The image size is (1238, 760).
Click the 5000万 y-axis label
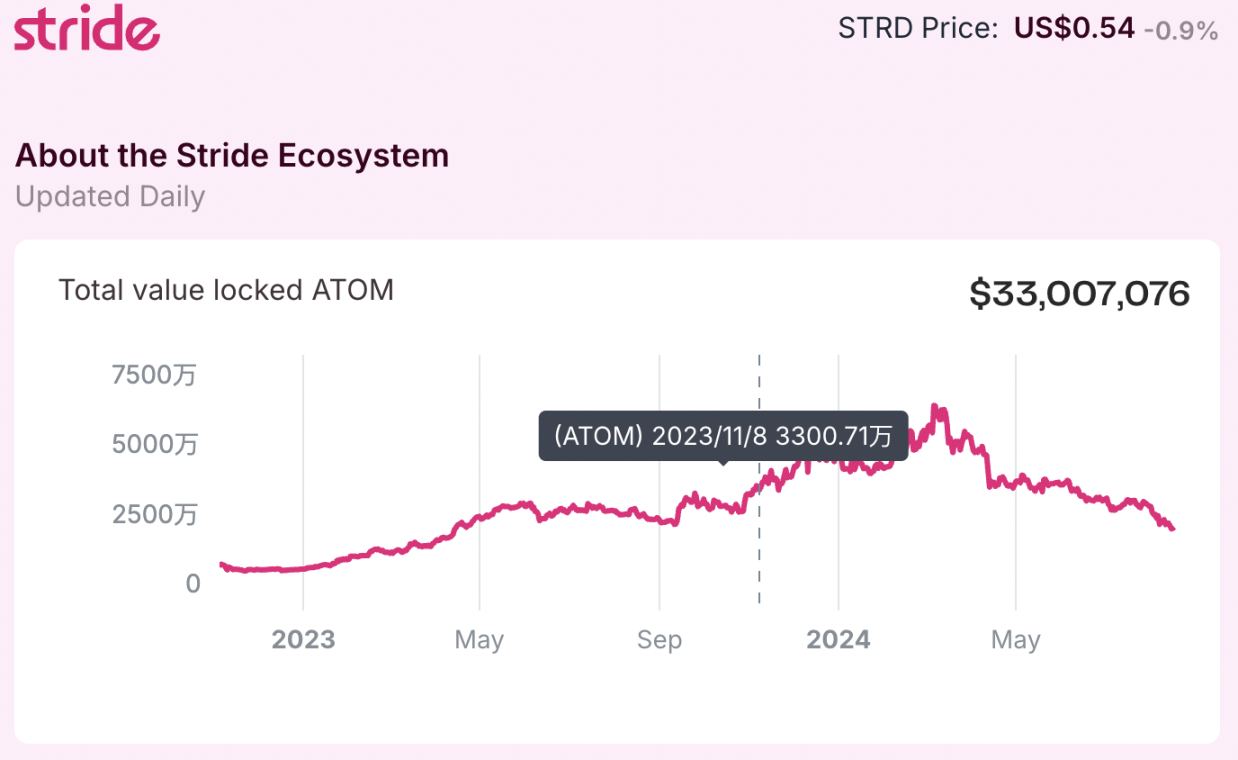[x=154, y=444]
